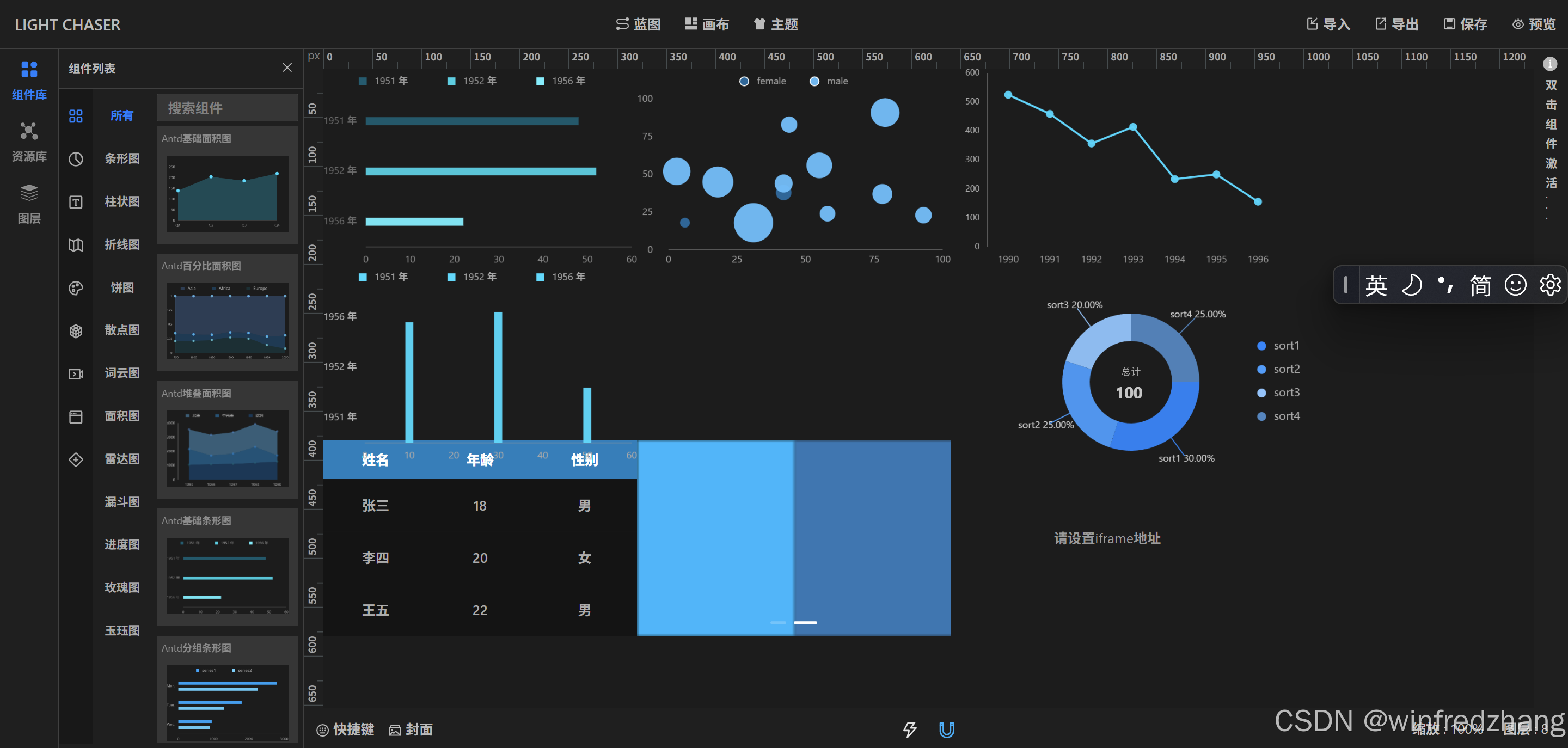Switch IME language with 英 button
1568x748 pixels.
1376,285
